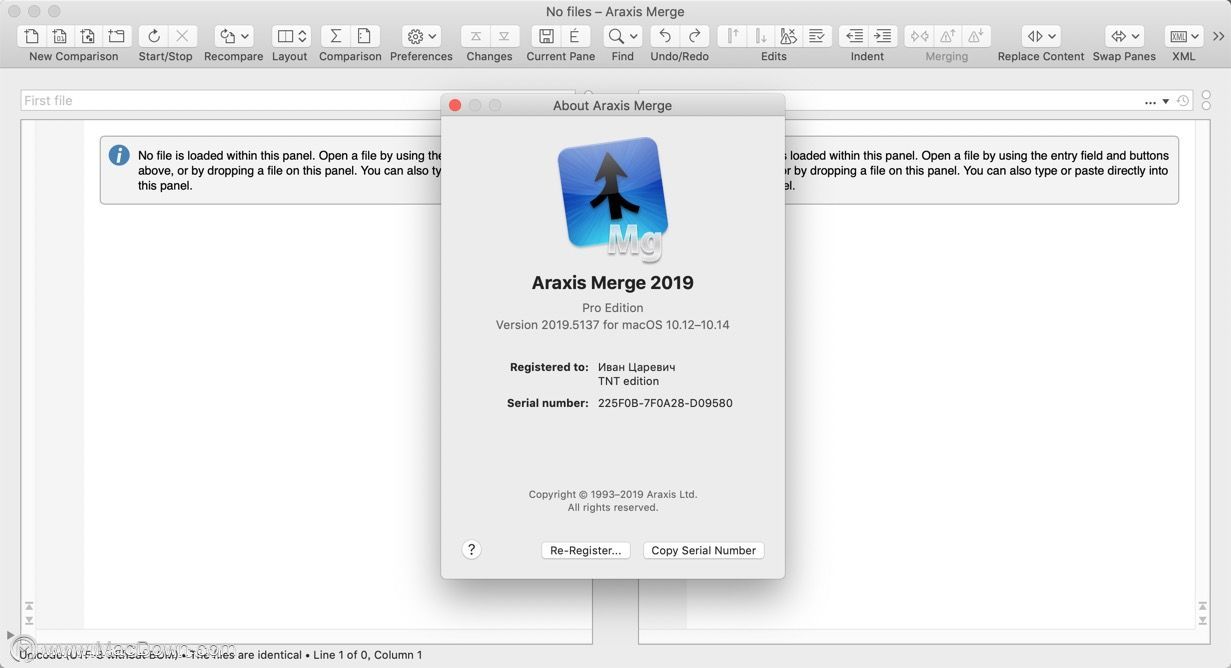The width and height of the screenshot is (1231, 668).
Task: Click the first Edits icon with up arrow
Action: 732,36
